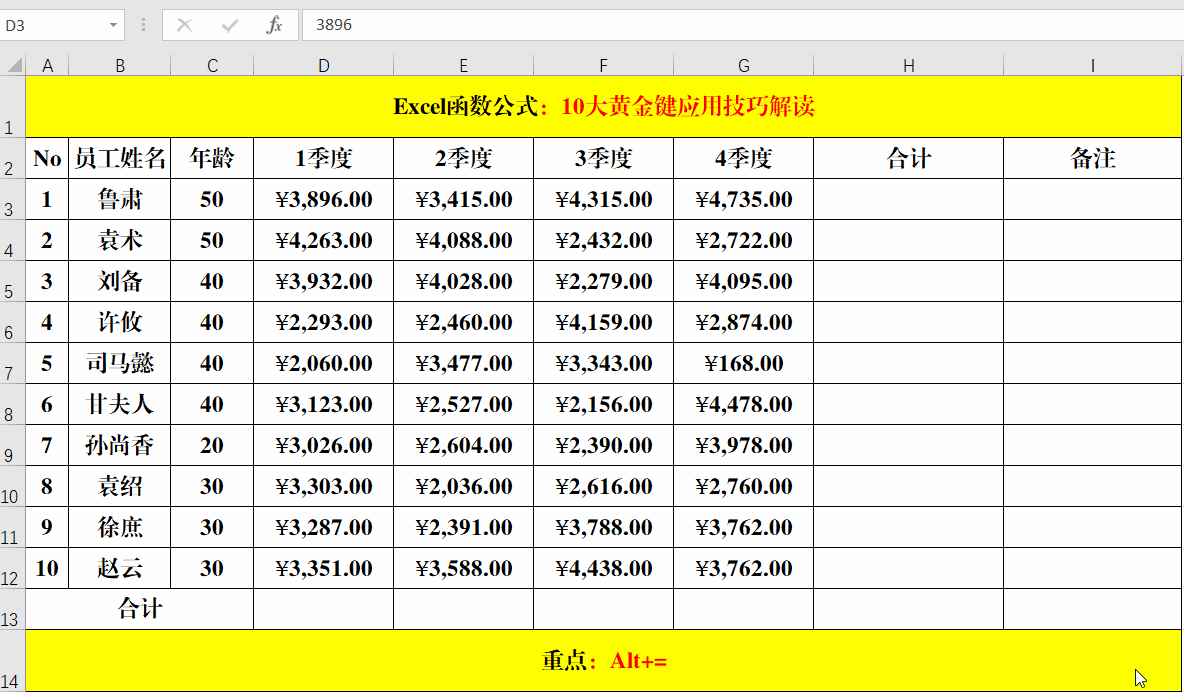Click the 'No' header cell
This screenshot has width=1184, height=692.
[48, 159]
